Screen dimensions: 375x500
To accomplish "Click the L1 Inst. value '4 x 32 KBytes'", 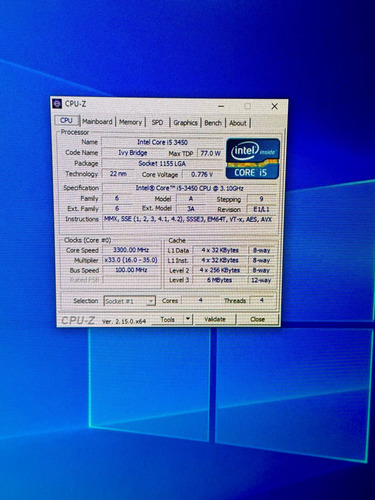I will [x=220, y=260].
